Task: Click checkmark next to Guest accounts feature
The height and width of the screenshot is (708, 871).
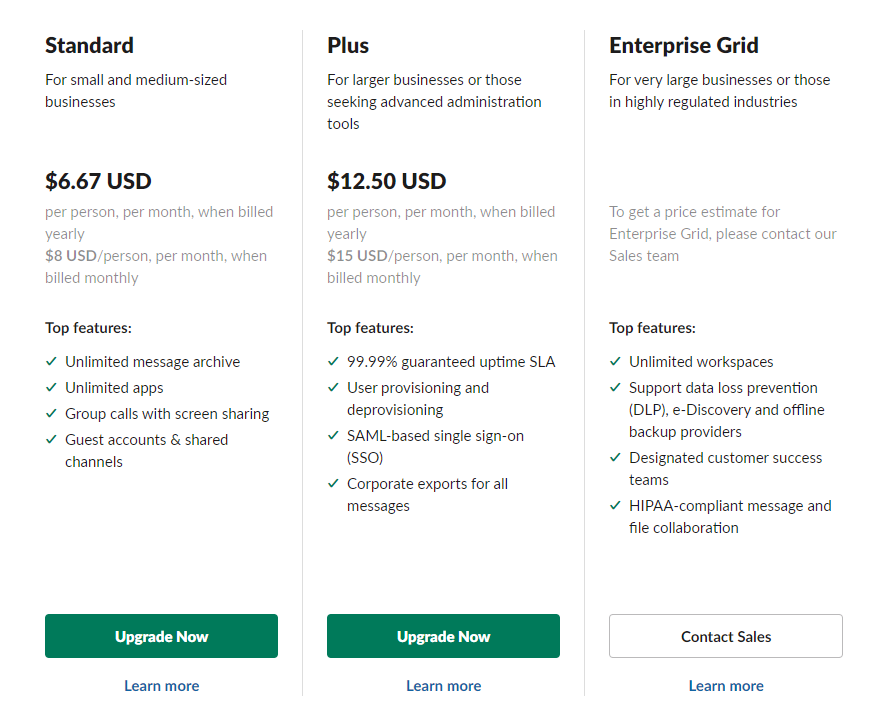Action: pos(51,440)
